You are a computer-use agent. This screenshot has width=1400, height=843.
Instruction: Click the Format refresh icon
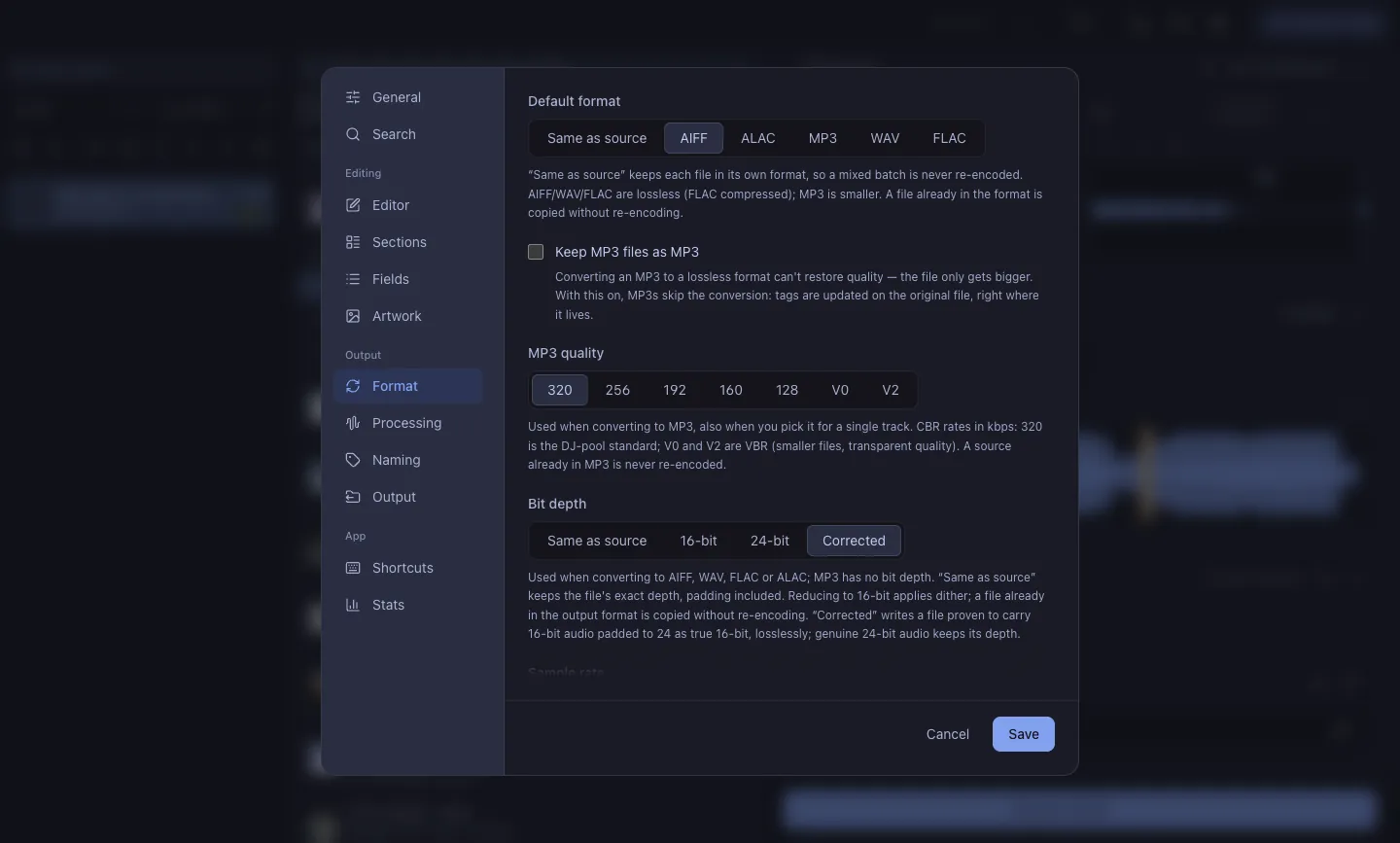click(353, 386)
